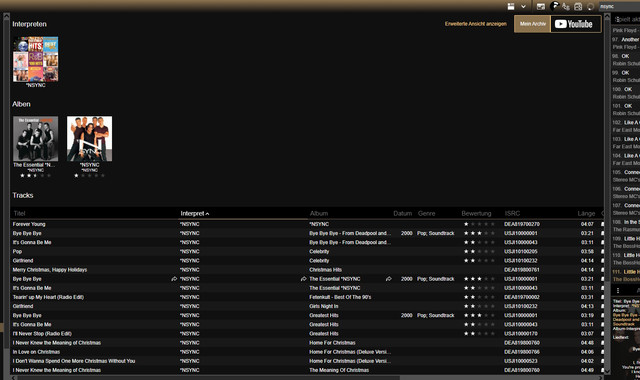Click the circular loading icon beside the search field
This screenshot has width=640, height=380.
[590, 7]
